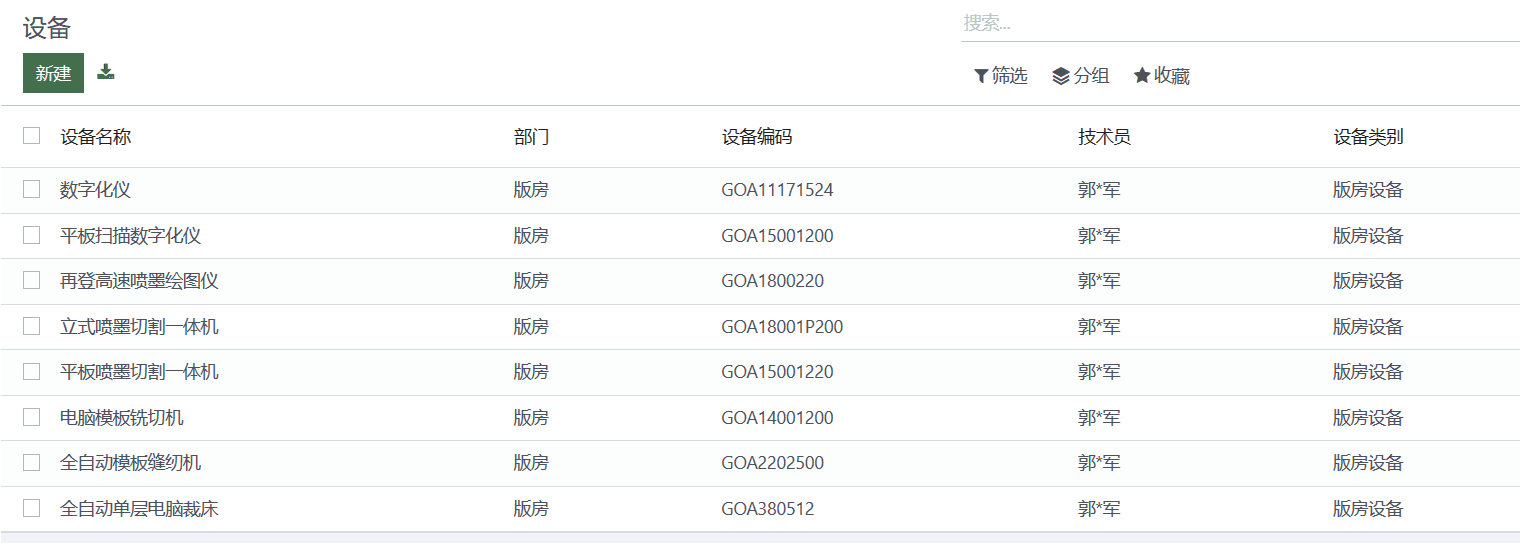This screenshot has width=1520, height=544.
Task: Click equipment code GOA15001220
Action: pos(777,372)
